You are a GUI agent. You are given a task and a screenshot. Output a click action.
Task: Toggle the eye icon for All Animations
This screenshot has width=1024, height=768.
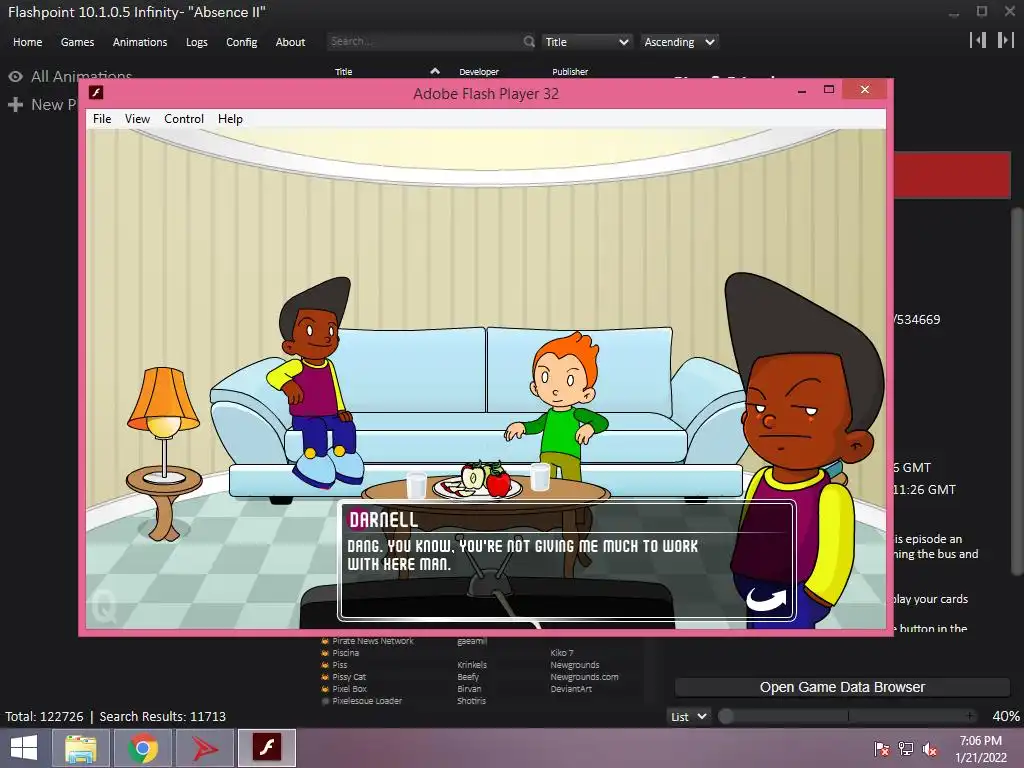[x=16, y=76]
